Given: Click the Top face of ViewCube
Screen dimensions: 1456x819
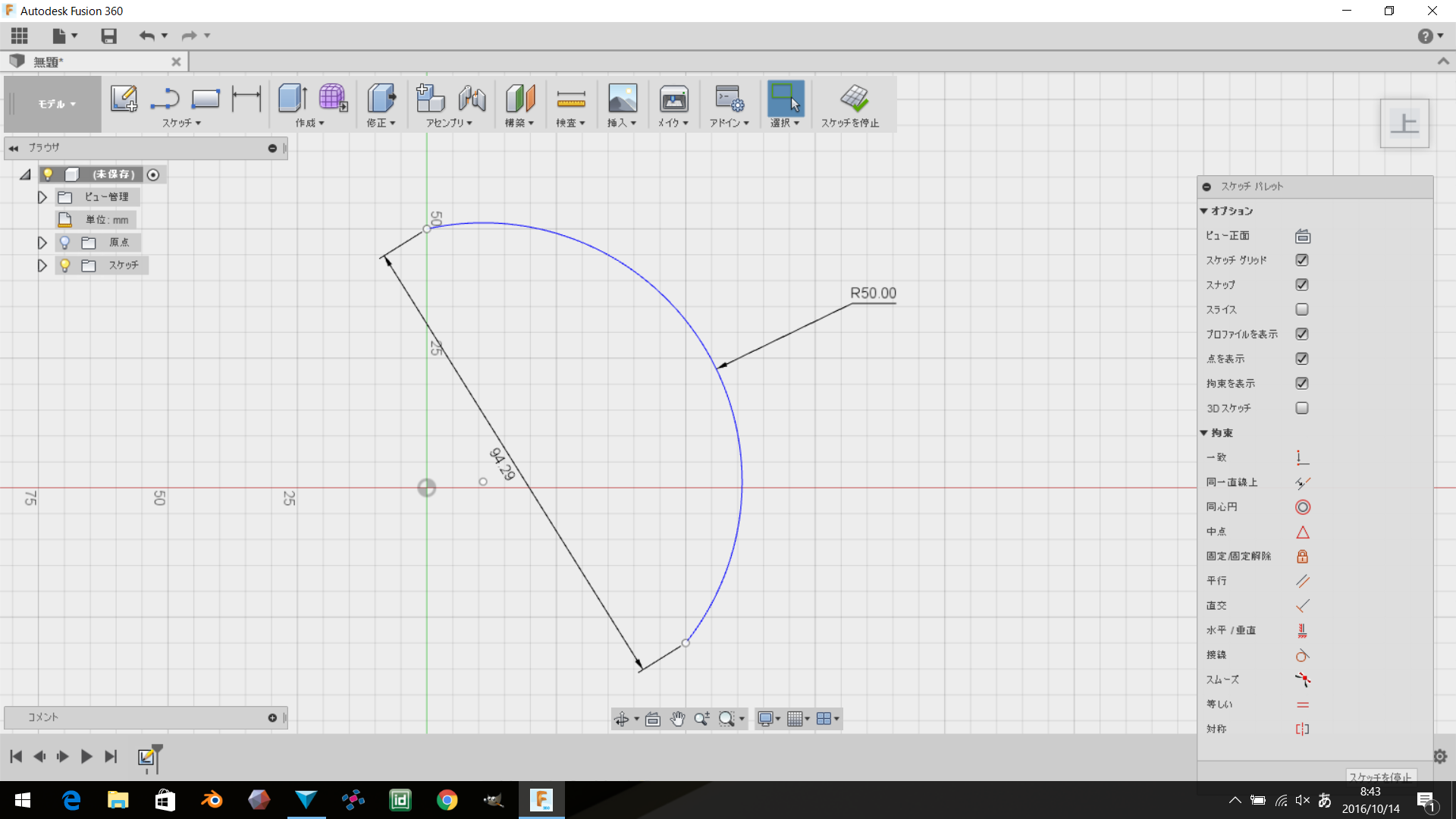Looking at the screenshot, I should 1404,124.
